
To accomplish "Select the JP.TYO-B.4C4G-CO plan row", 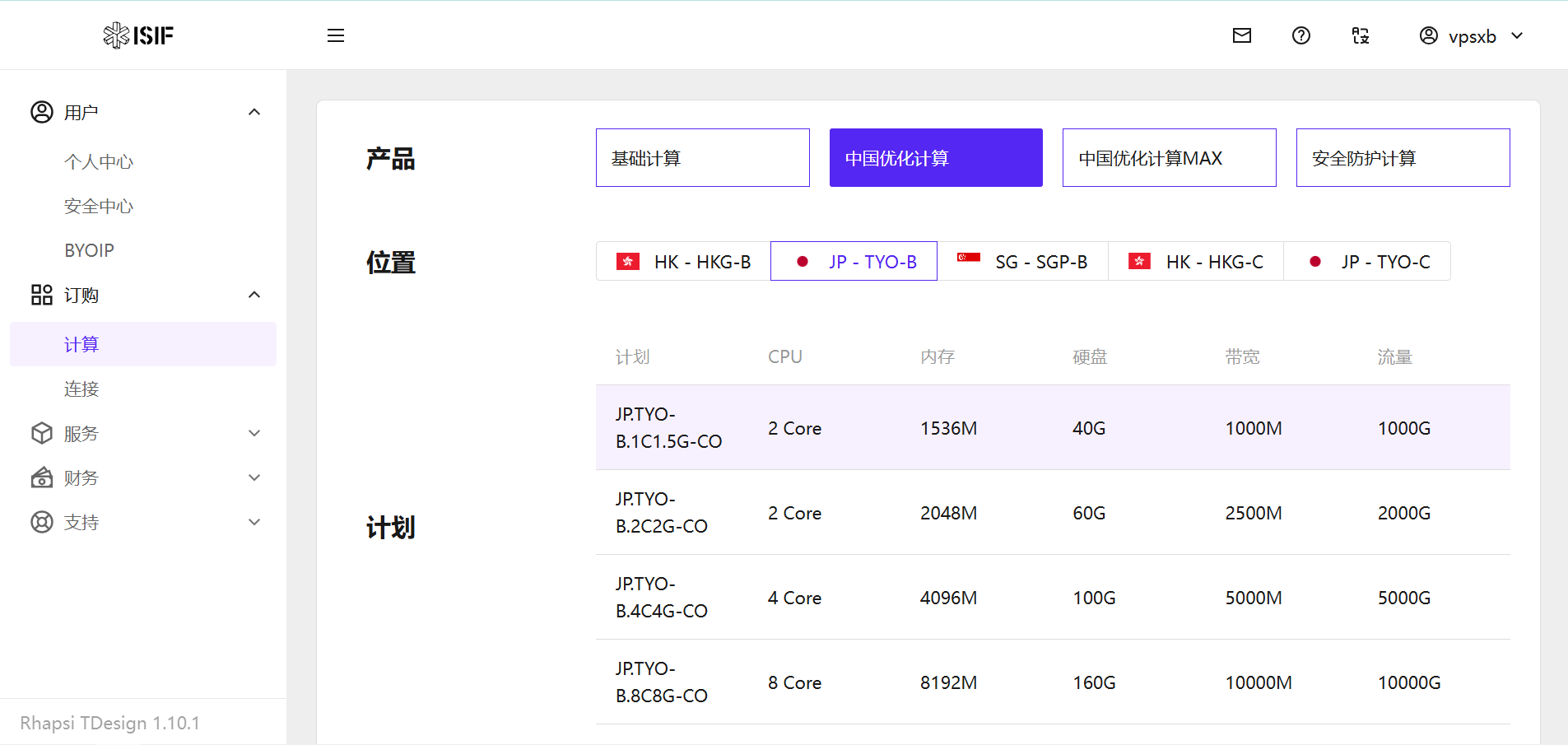I will click(1053, 598).
